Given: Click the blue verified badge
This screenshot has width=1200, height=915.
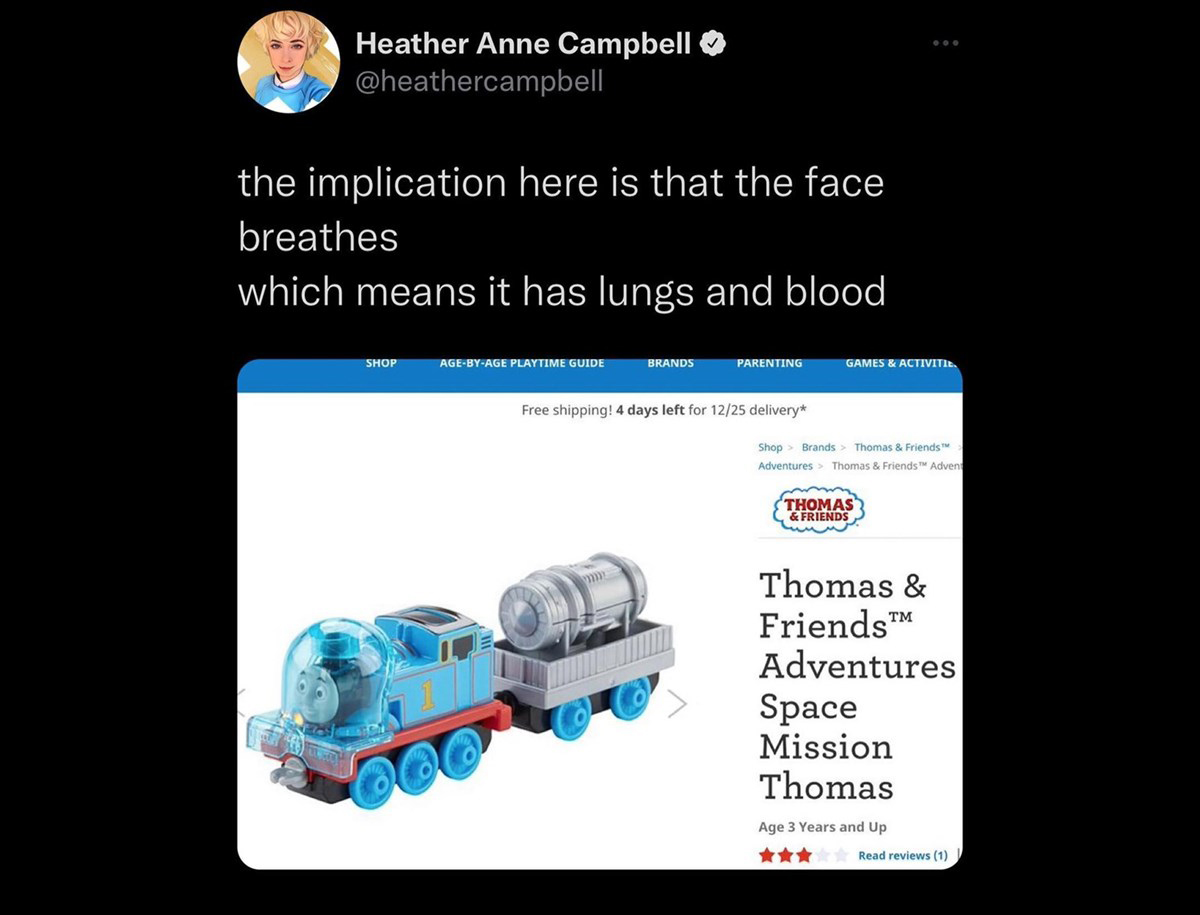Looking at the screenshot, I should point(712,43).
